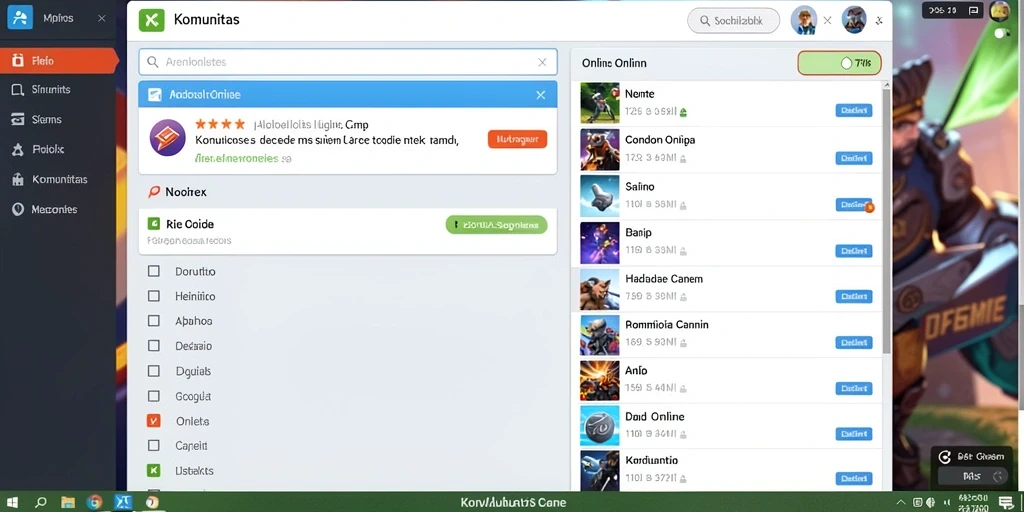Click the purple app icon in the promo card
The width and height of the screenshot is (1024, 512).
[168, 137]
